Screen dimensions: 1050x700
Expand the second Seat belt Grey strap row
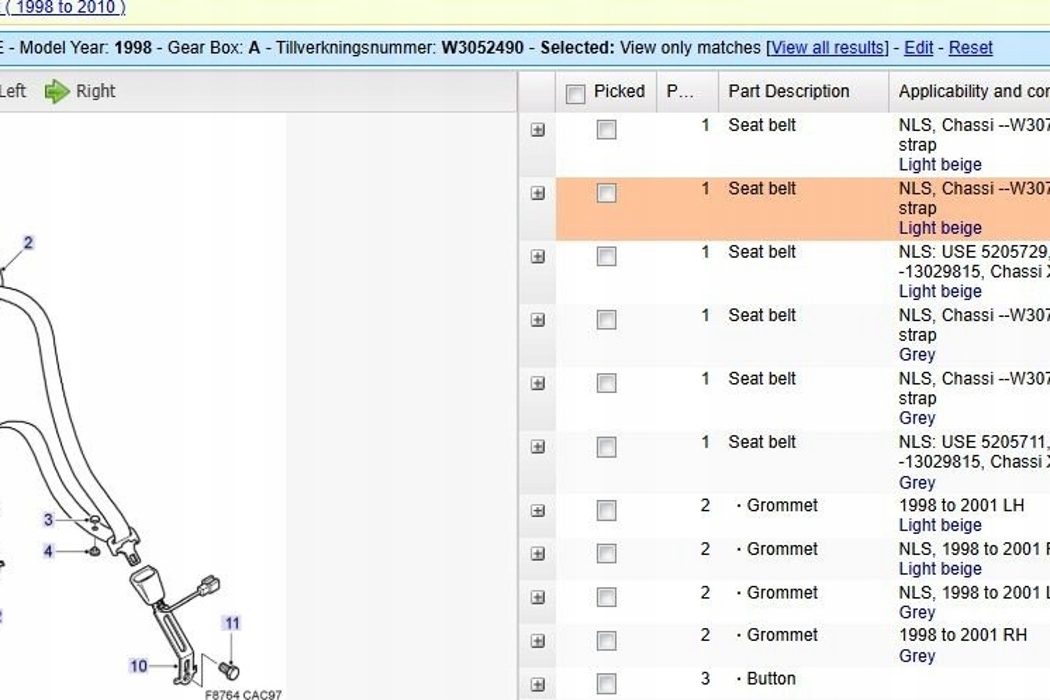tap(538, 383)
